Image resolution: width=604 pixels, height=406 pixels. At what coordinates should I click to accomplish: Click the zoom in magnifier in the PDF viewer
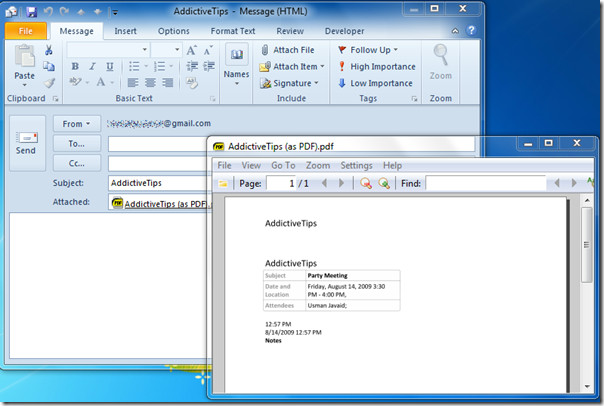click(x=384, y=183)
